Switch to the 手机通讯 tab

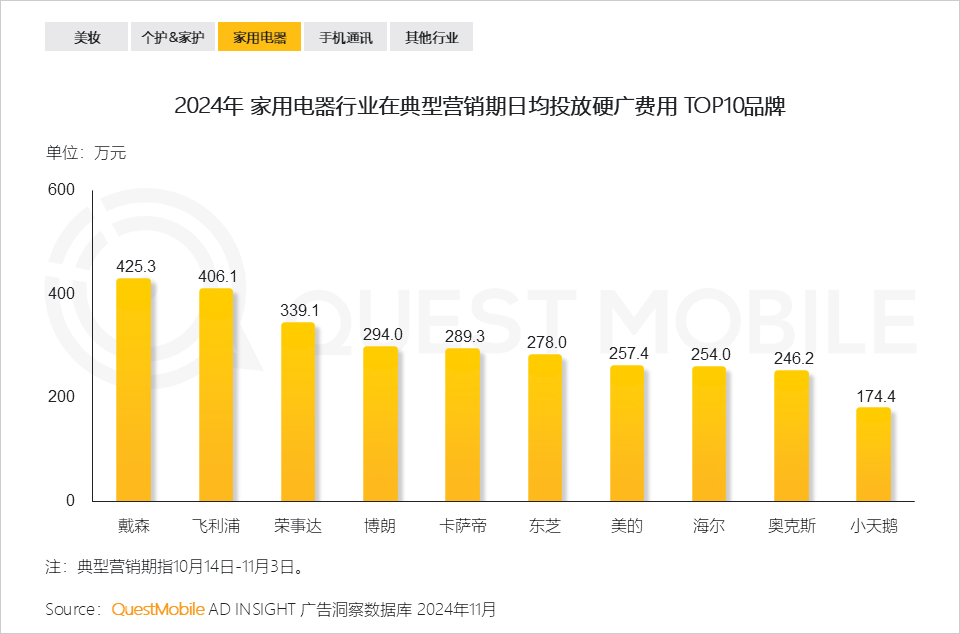pos(345,37)
